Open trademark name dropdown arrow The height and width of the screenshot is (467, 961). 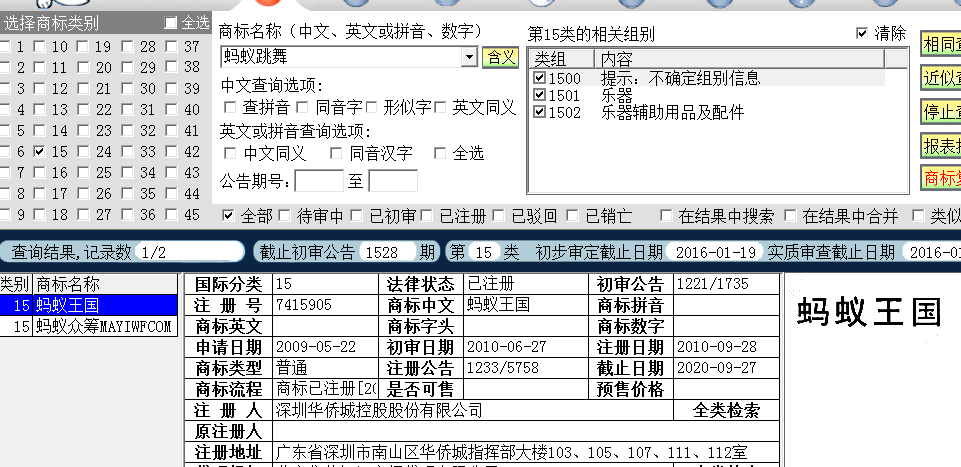(469, 58)
